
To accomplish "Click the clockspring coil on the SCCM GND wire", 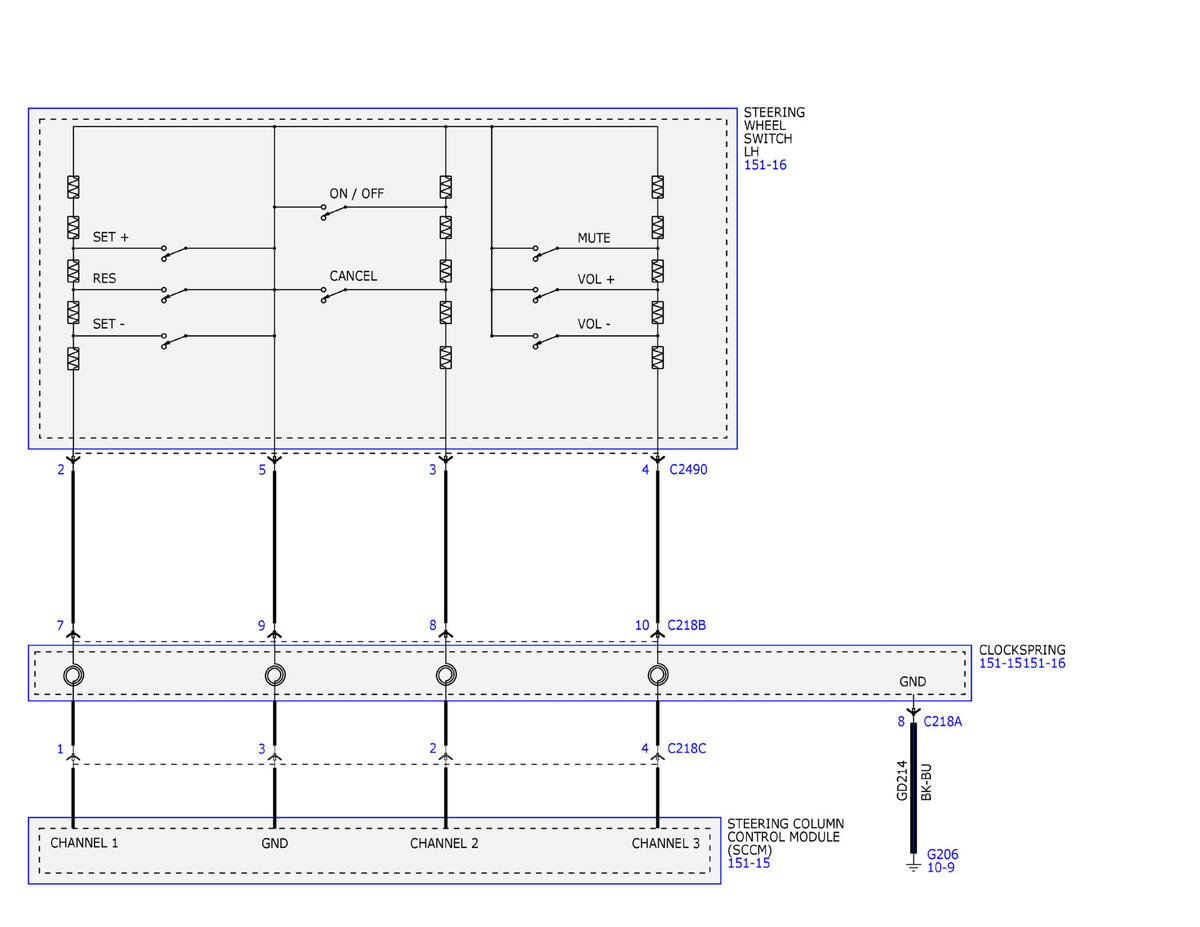I will pos(275,675).
